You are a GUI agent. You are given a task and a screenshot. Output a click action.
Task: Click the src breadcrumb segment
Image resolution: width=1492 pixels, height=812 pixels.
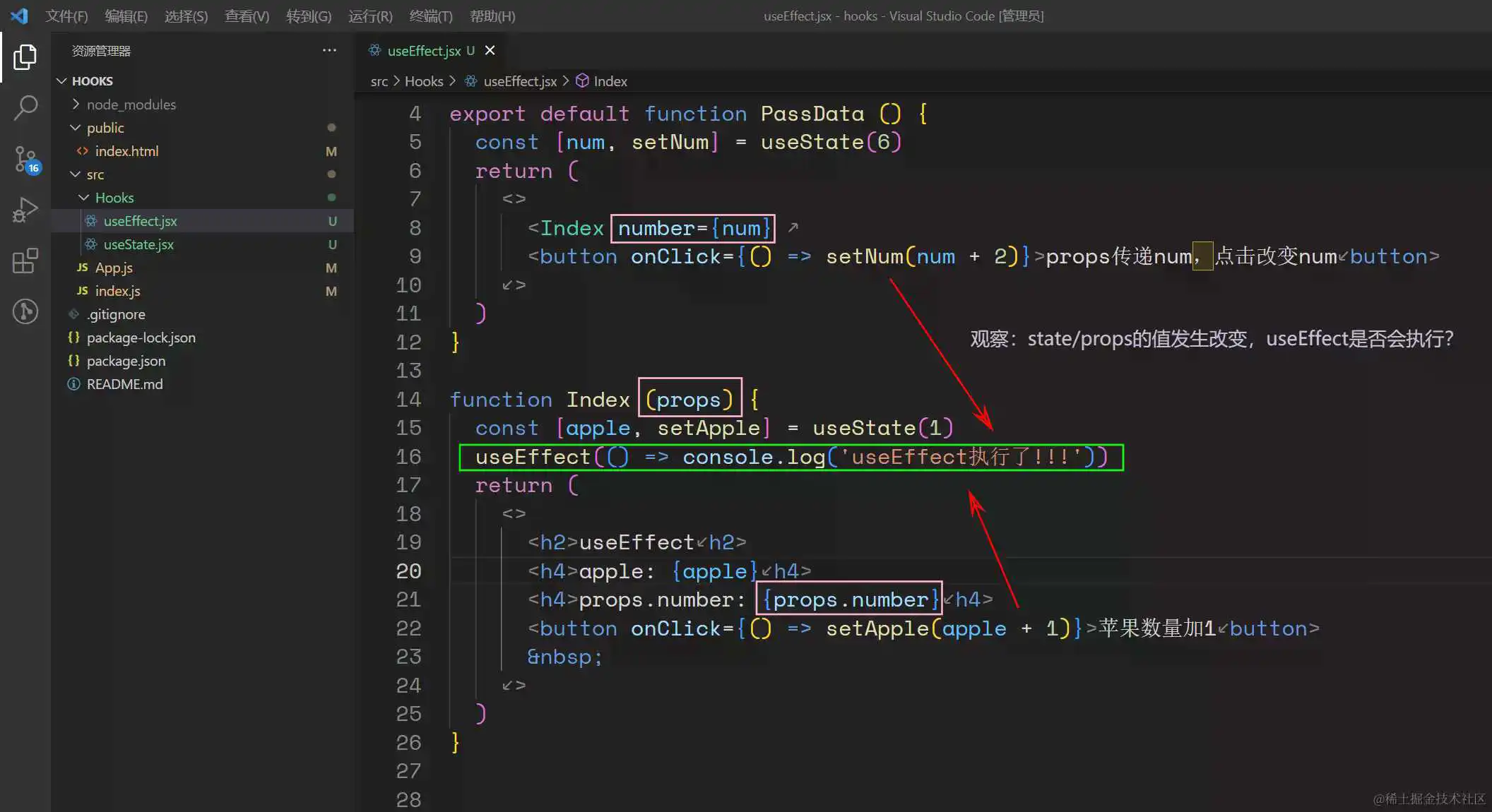(x=379, y=81)
